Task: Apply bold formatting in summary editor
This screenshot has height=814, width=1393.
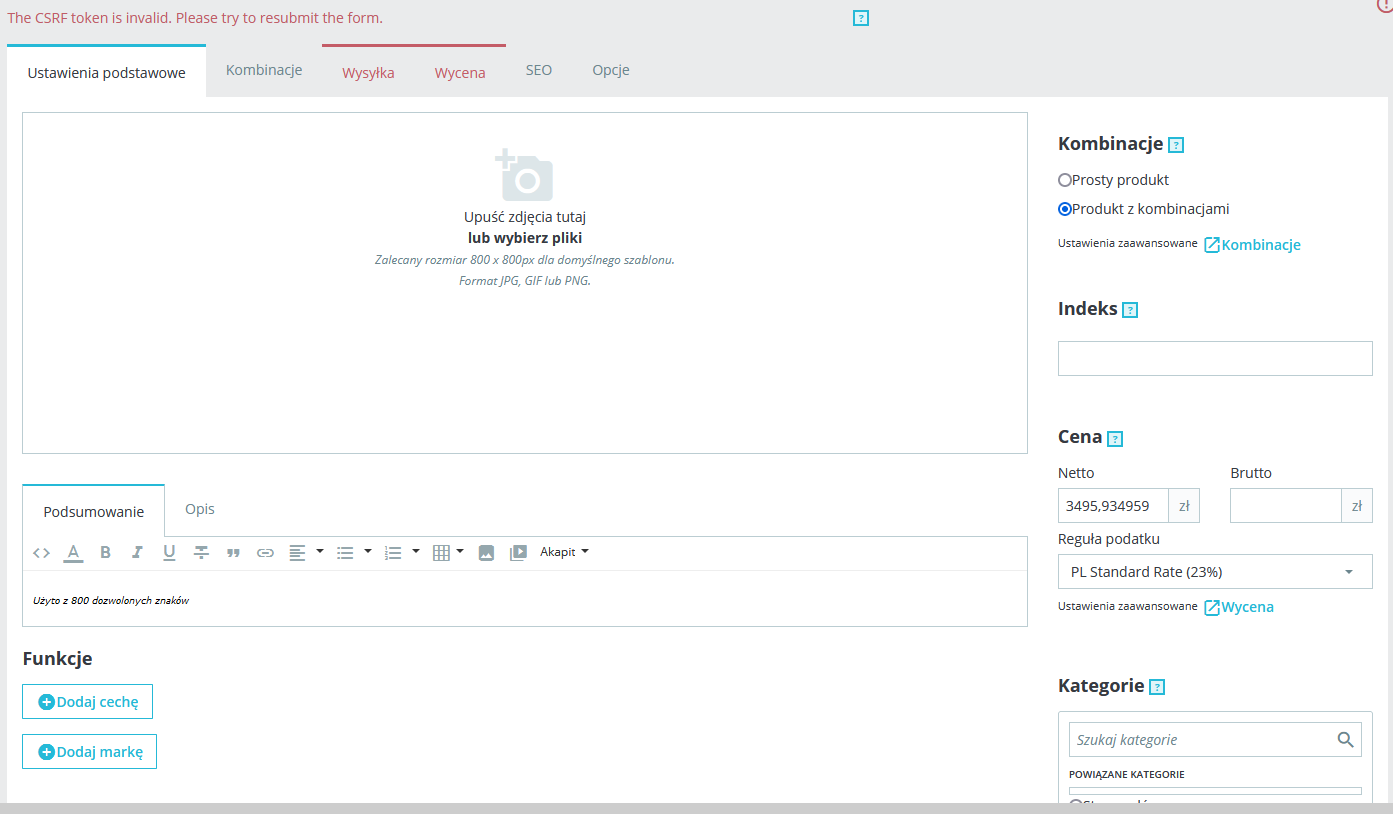Action: click(x=105, y=552)
